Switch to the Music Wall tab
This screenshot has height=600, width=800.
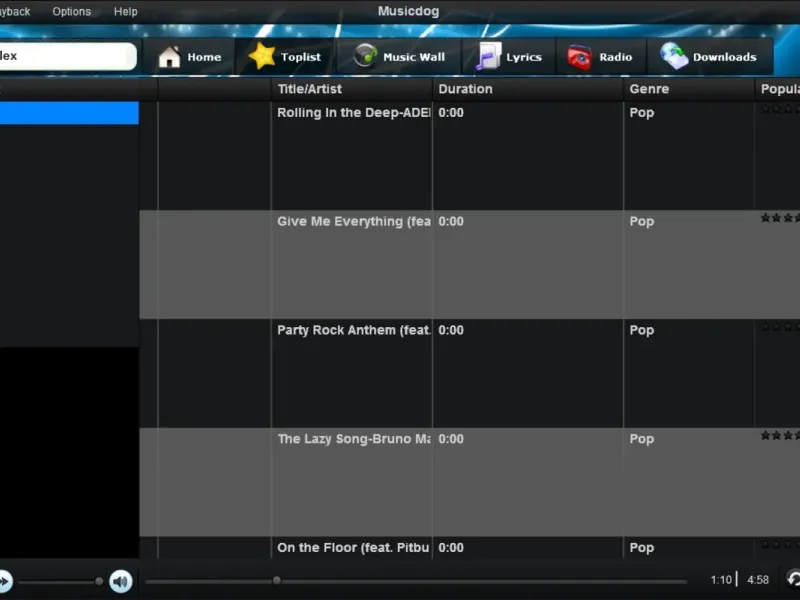(399, 57)
